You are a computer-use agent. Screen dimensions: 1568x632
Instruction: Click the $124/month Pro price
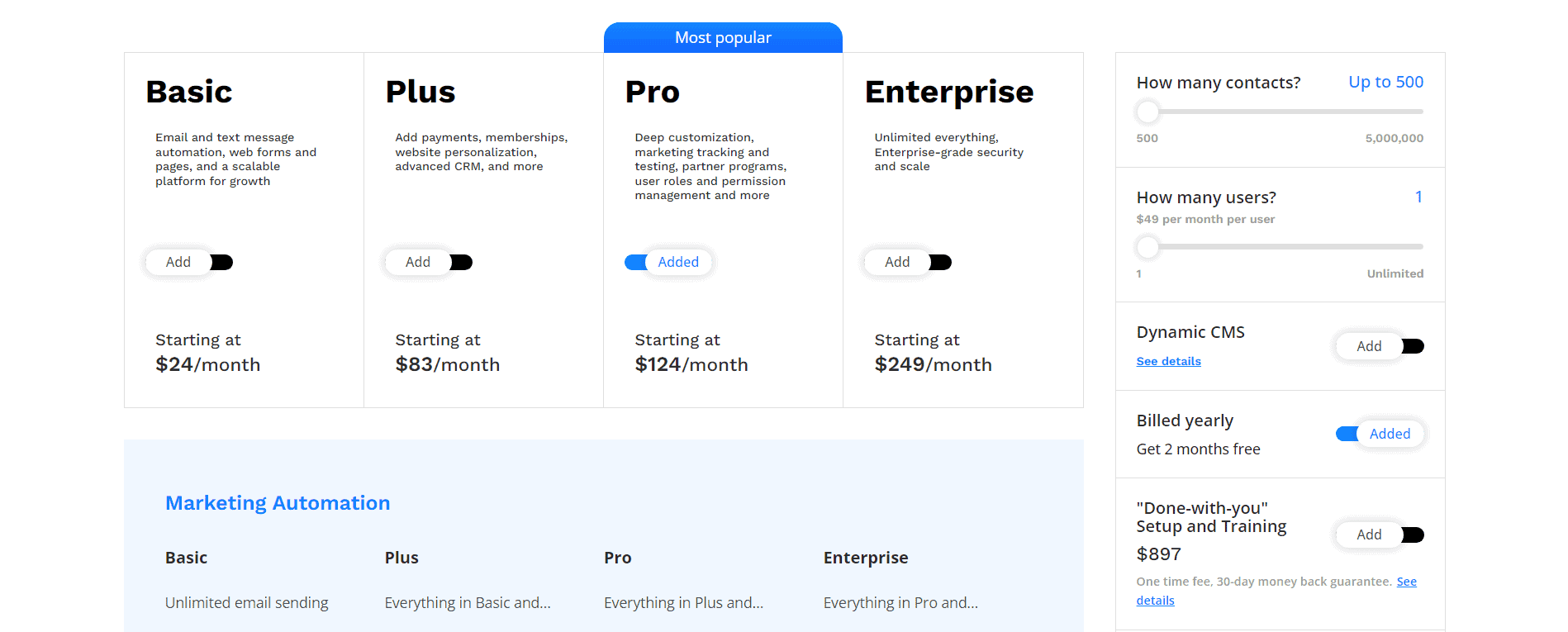691,364
